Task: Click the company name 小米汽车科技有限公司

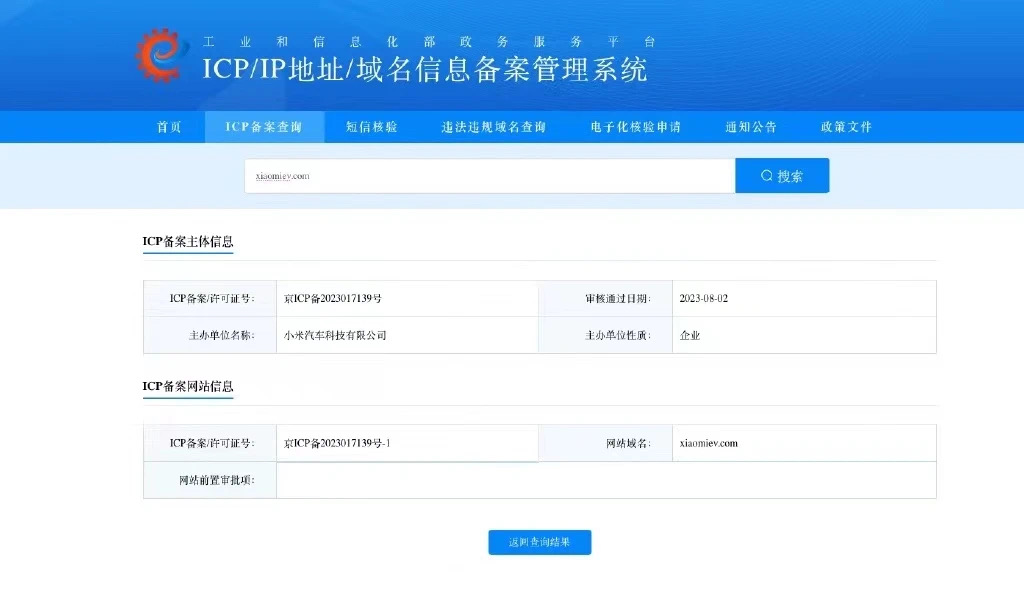Action: pyautogui.click(x=335, y=336)
